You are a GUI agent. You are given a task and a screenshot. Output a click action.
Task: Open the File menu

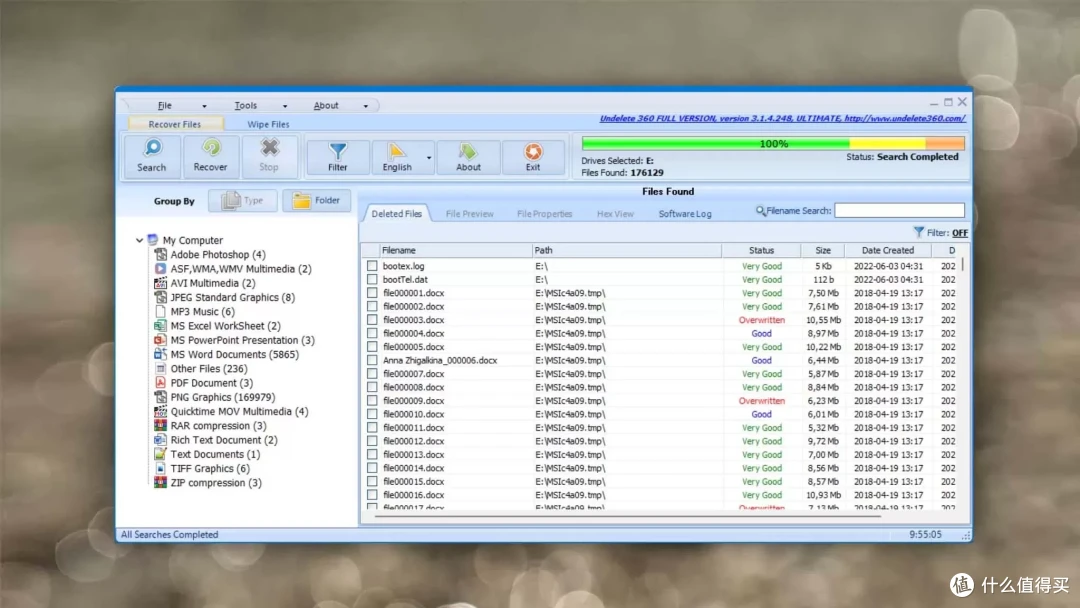pos(165,105)
